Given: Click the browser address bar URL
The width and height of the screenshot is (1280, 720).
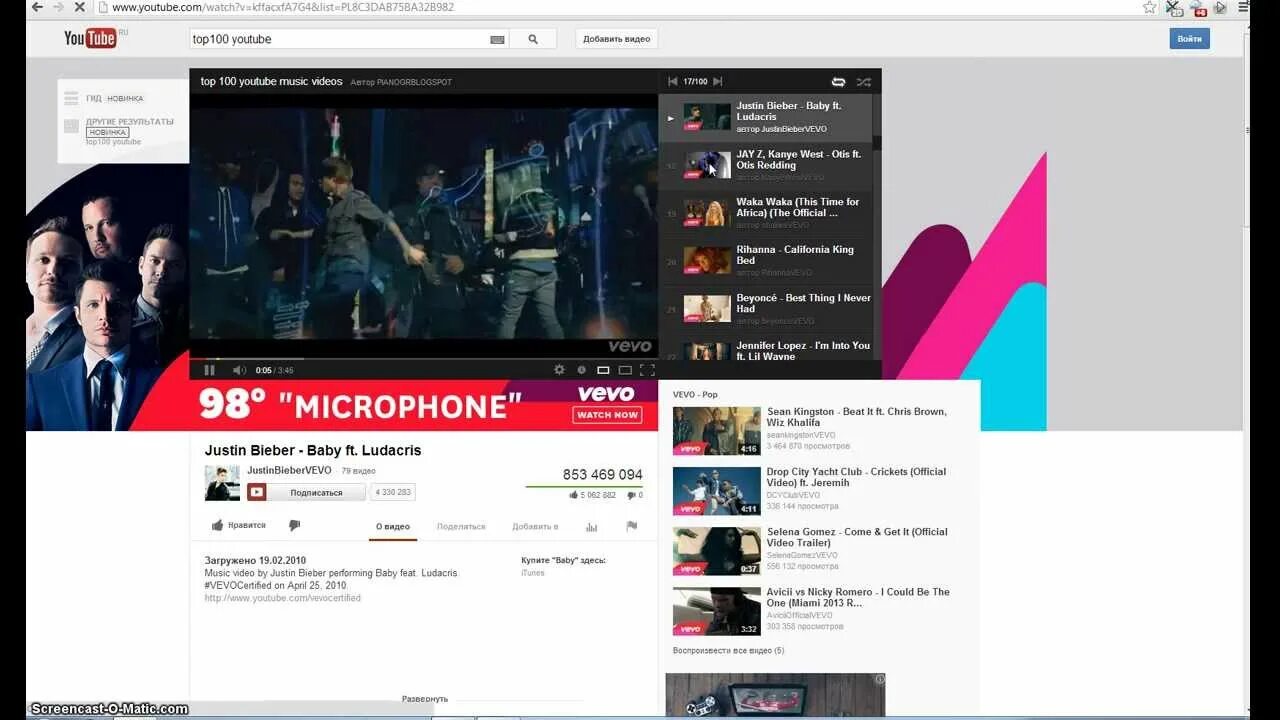Looking at the screenshot, I should click(283, 7).
